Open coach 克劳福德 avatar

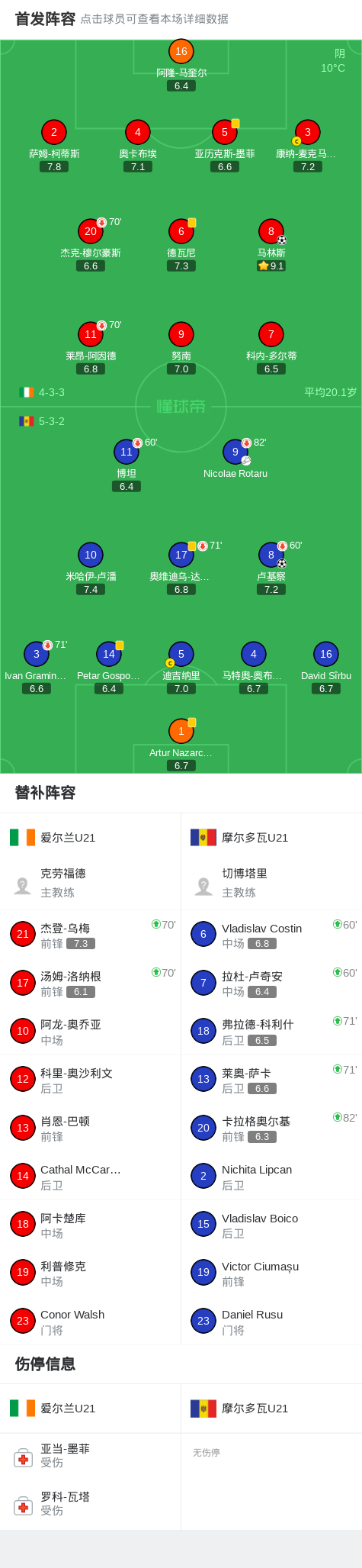[23, 885]
